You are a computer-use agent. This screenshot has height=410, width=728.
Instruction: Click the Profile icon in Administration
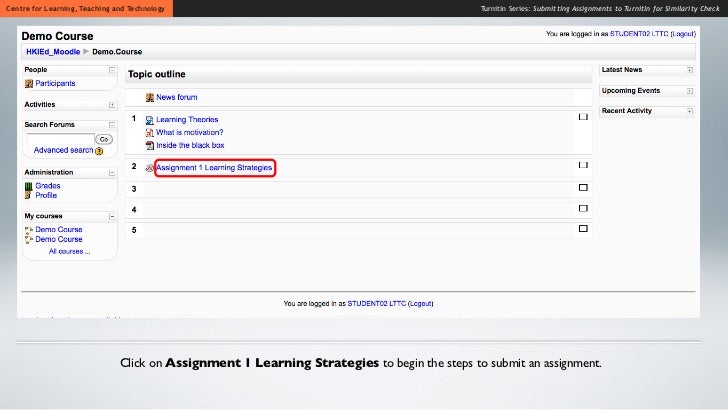coord(28,195)
